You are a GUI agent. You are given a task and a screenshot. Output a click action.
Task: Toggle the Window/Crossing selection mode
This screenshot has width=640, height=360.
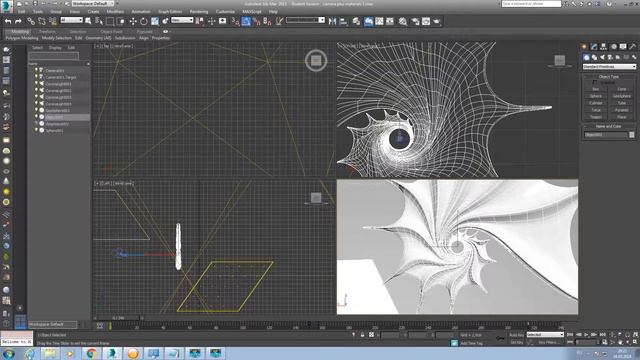tap(121, 21)
